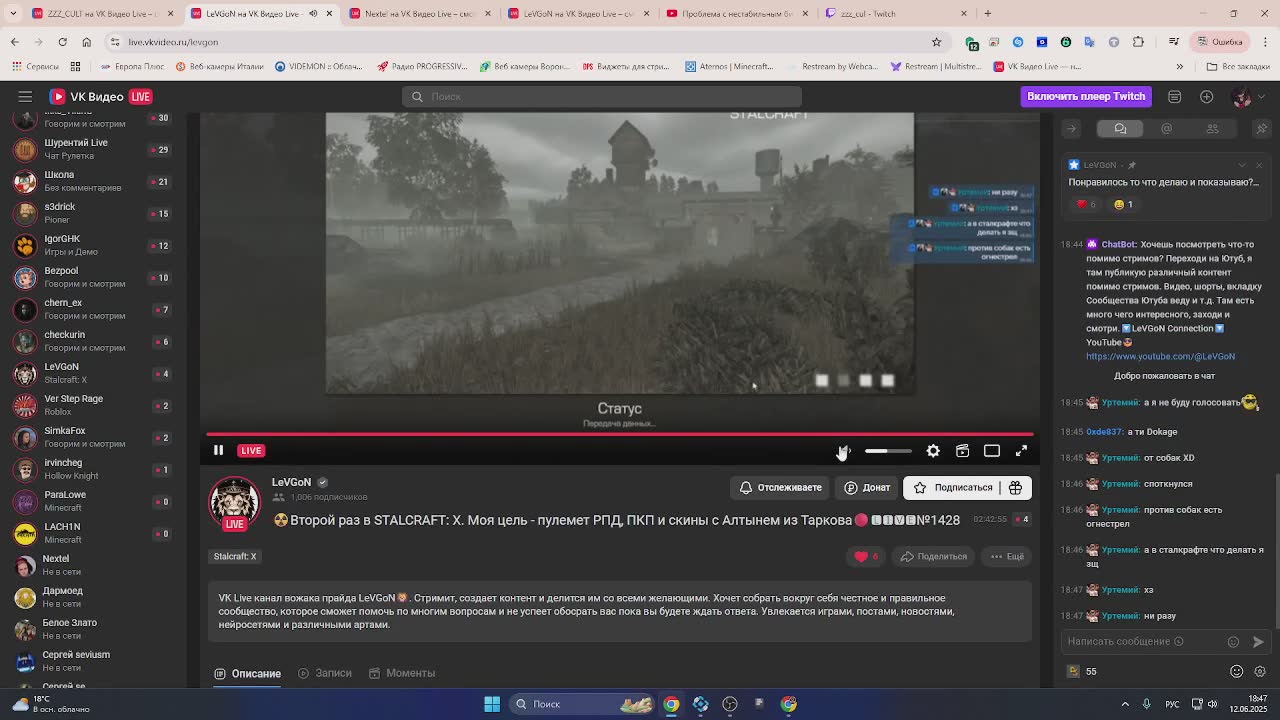Click the VK Видео LIVE logo
Screen dimensions: 1280x720
click(x=100, y=96)
